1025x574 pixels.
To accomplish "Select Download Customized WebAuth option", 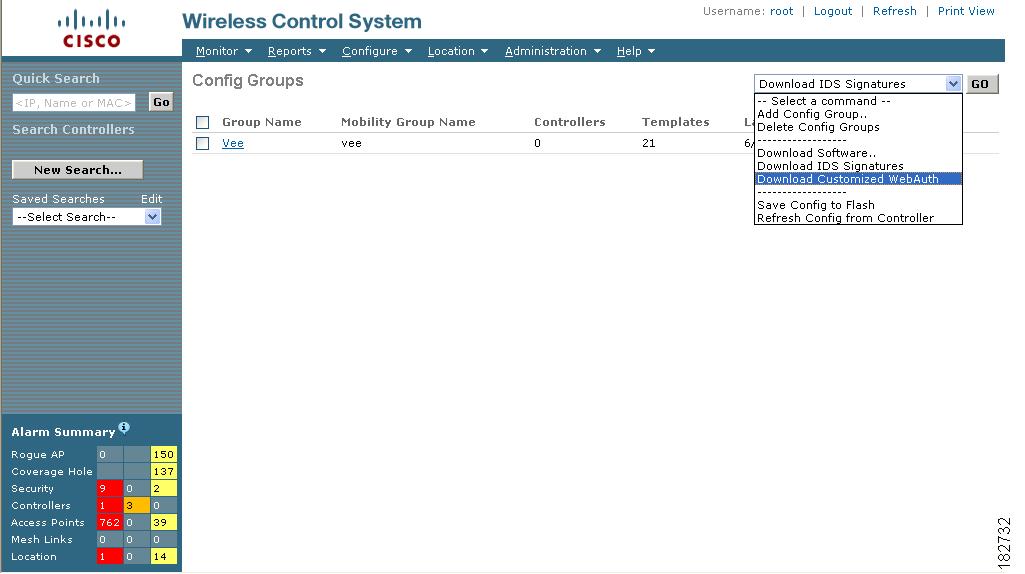I will [x=858, y=179].
